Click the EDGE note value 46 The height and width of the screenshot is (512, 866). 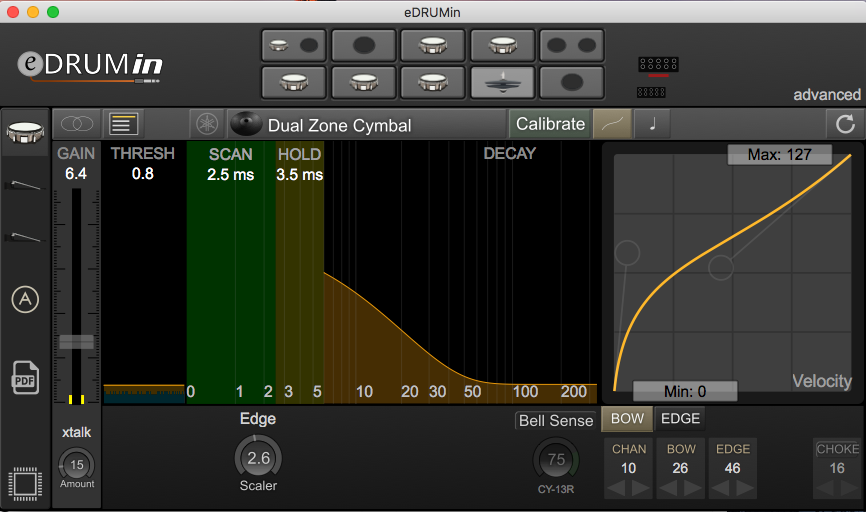pyautogui.click(x=732, y=468)
